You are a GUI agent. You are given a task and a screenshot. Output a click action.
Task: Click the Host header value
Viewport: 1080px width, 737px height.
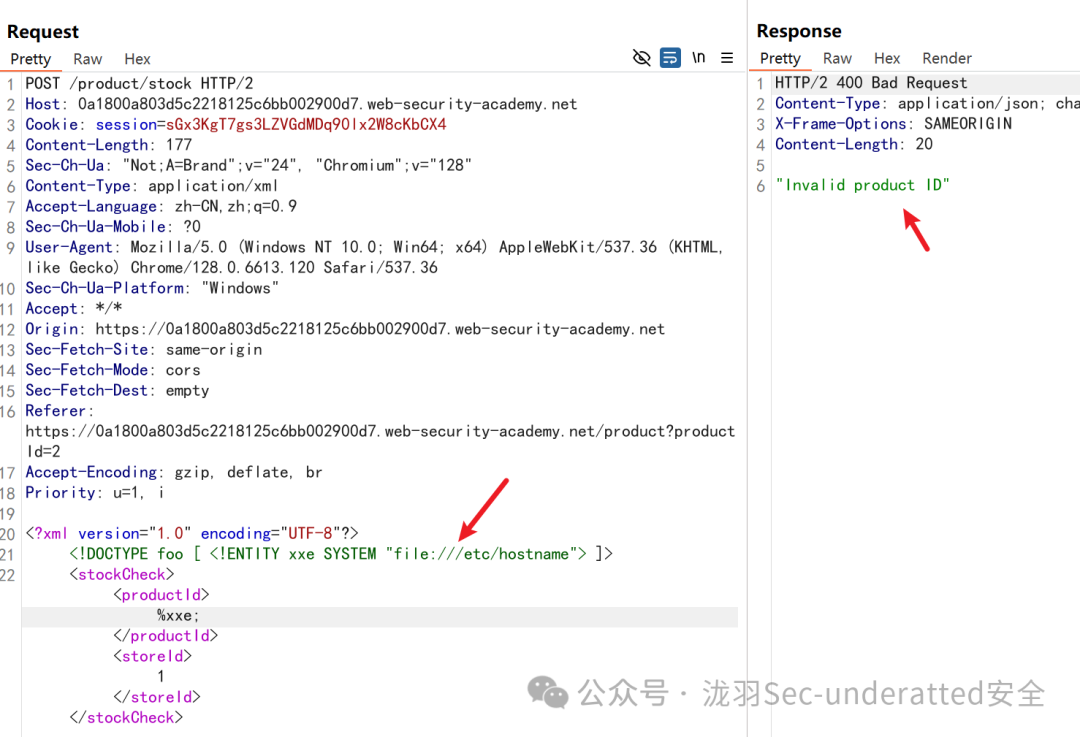tap(327, 104)
